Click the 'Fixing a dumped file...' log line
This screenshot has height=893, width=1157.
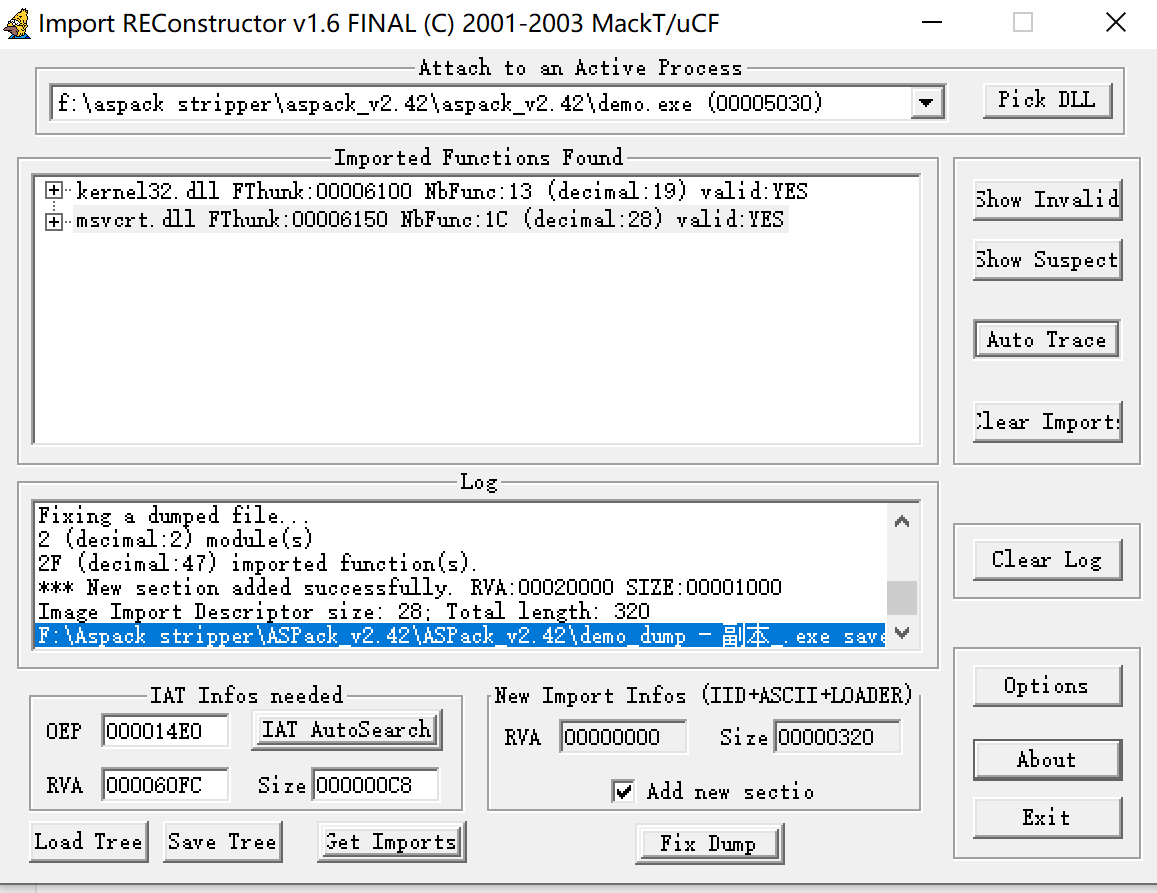(173, 515)
